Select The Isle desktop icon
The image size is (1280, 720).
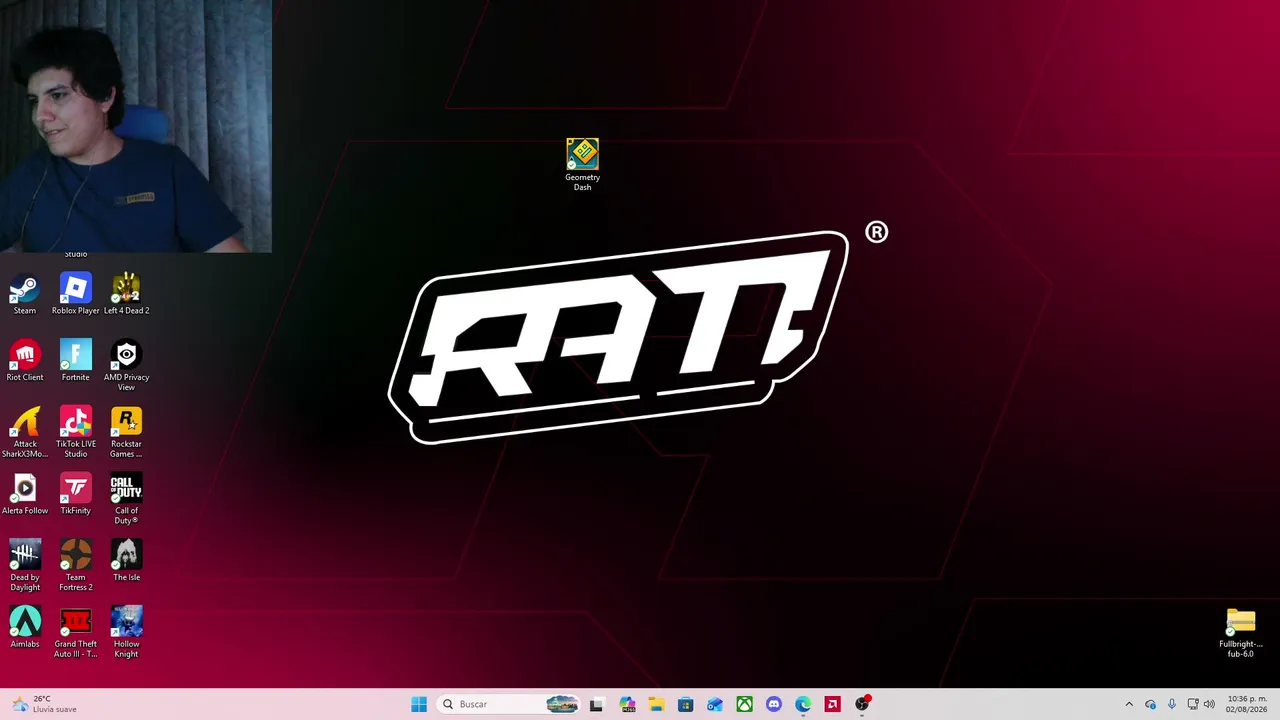click(x=126, y=561)
